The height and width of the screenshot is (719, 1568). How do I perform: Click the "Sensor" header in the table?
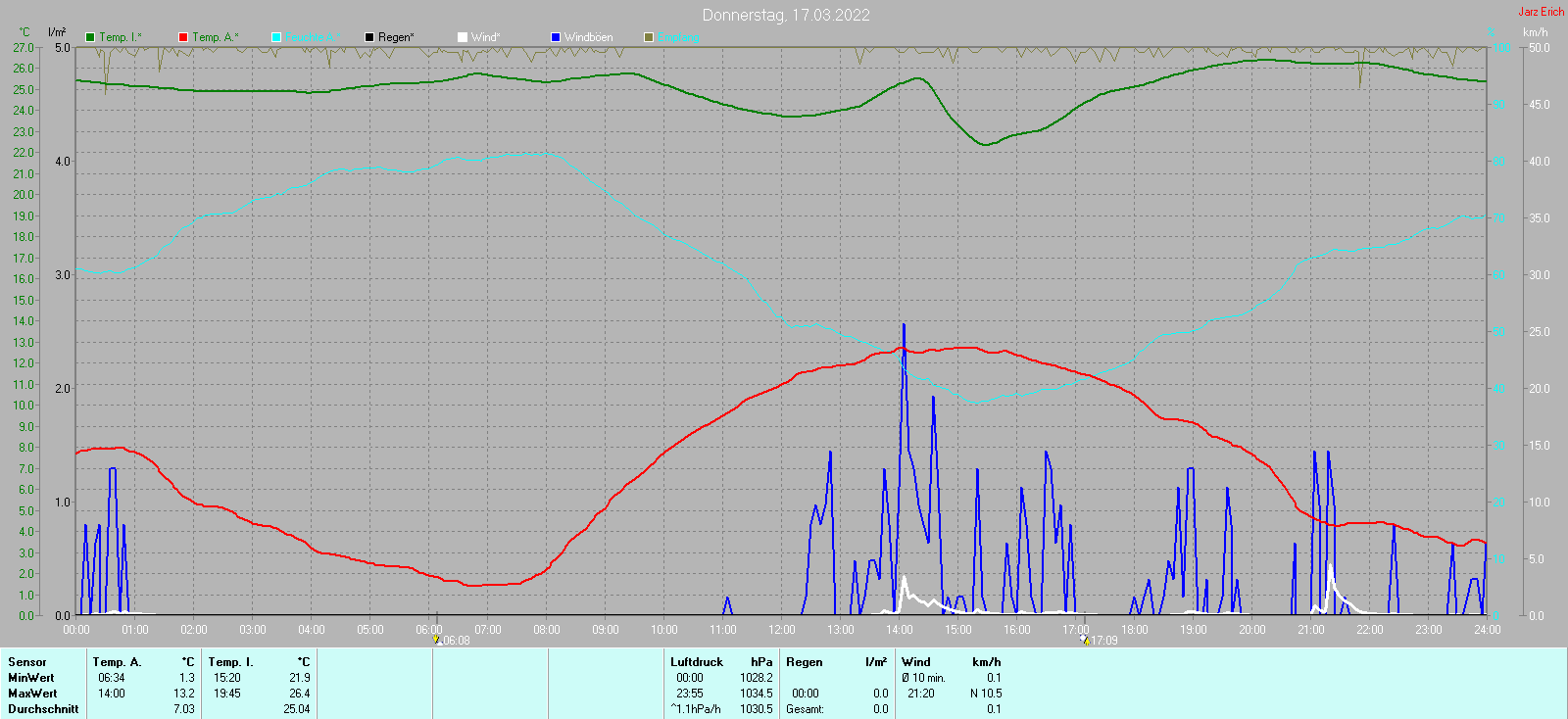pyautogui.click(x=27, y=662)
